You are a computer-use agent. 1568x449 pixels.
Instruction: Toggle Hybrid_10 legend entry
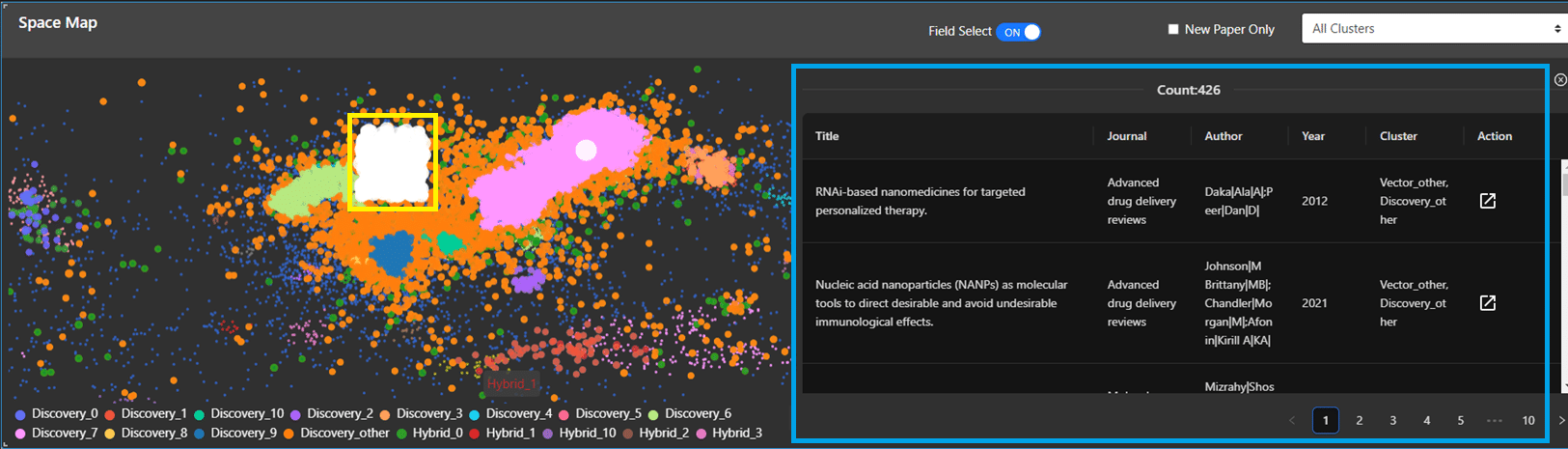point(579,433)
